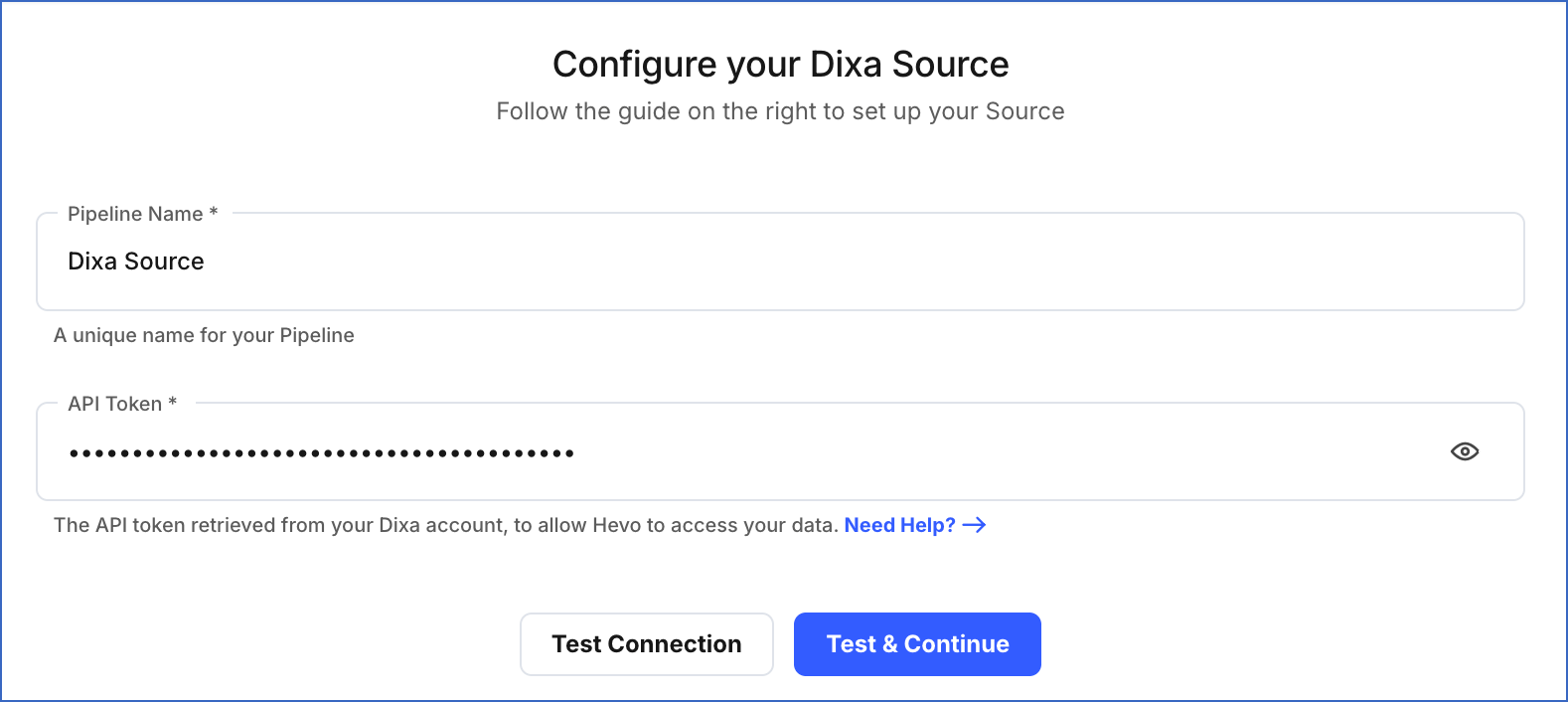
Task: Open the Need Help documentation link
Action: pos(899,525)
